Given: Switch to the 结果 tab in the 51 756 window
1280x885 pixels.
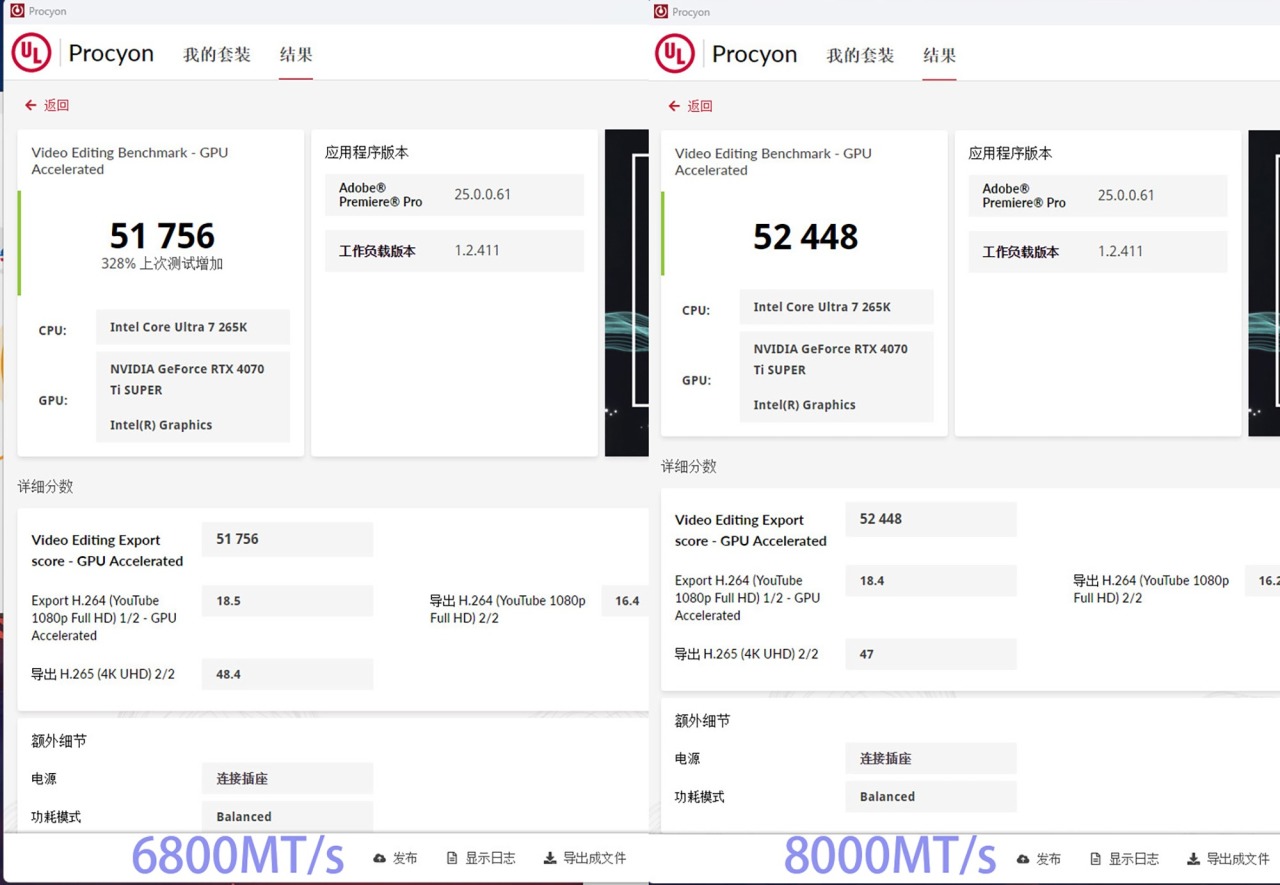Looking at the screenshot, I should pos(296,54).
